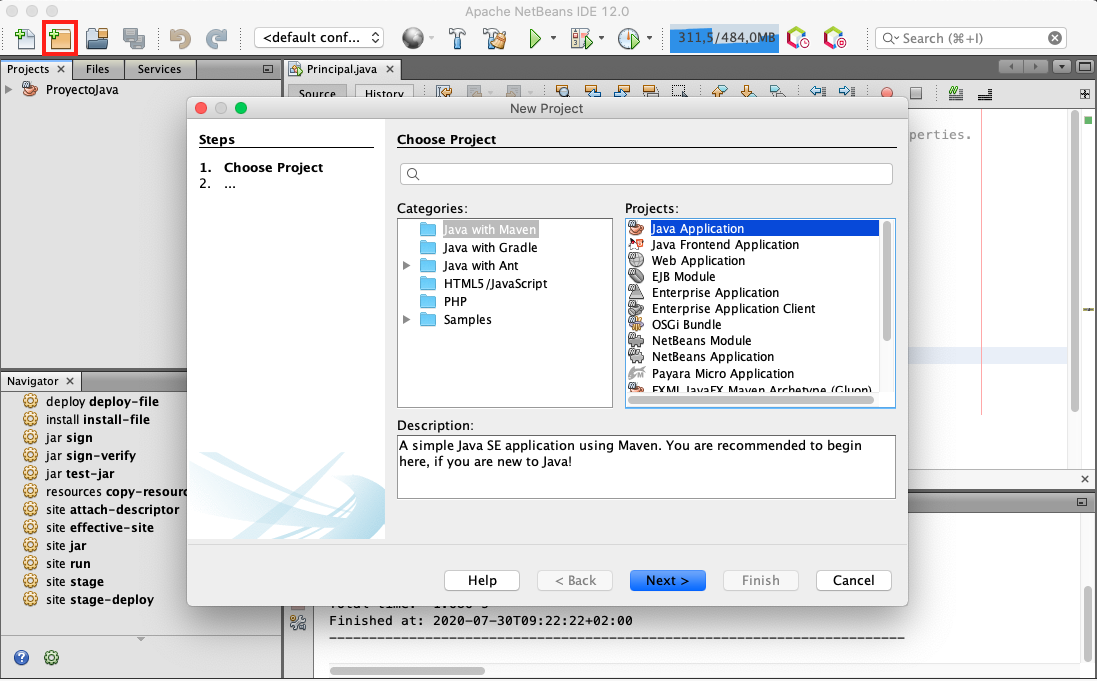Switch to the Files tab
The image size is (1097, 681).
pyautogui.click(x=97, y=69)
